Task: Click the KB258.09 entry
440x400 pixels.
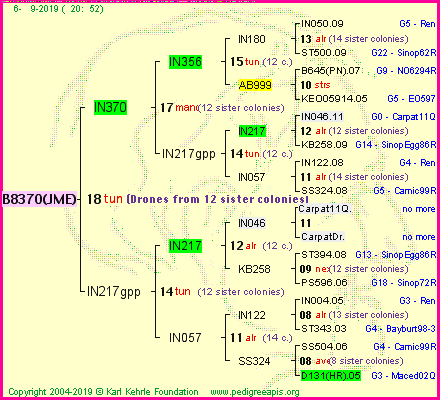Action: (x=324, y=145)
